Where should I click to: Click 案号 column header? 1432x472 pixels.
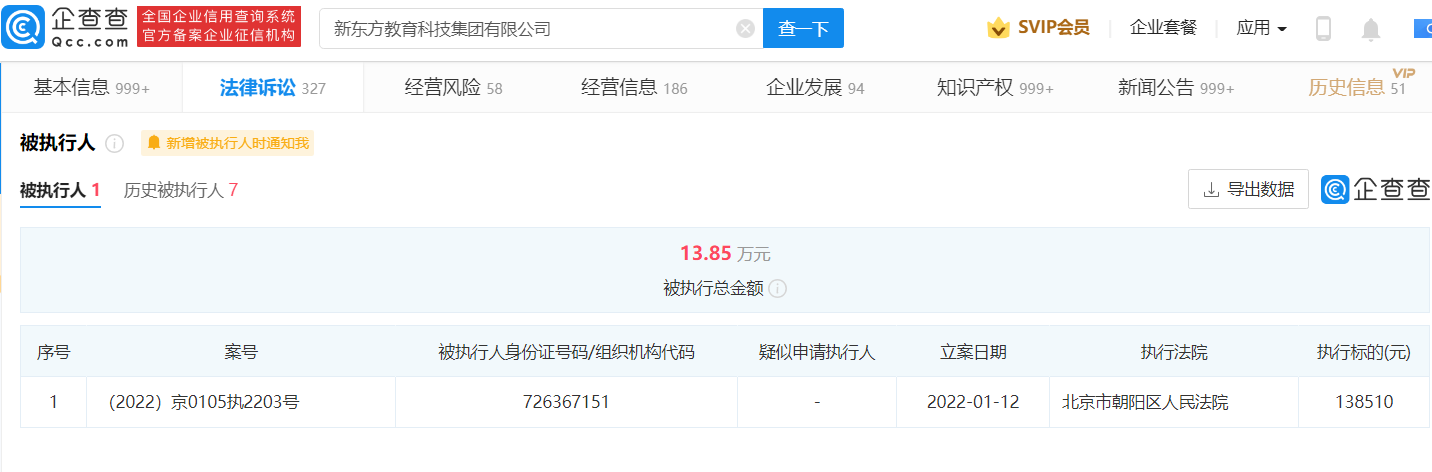point(241,352)
